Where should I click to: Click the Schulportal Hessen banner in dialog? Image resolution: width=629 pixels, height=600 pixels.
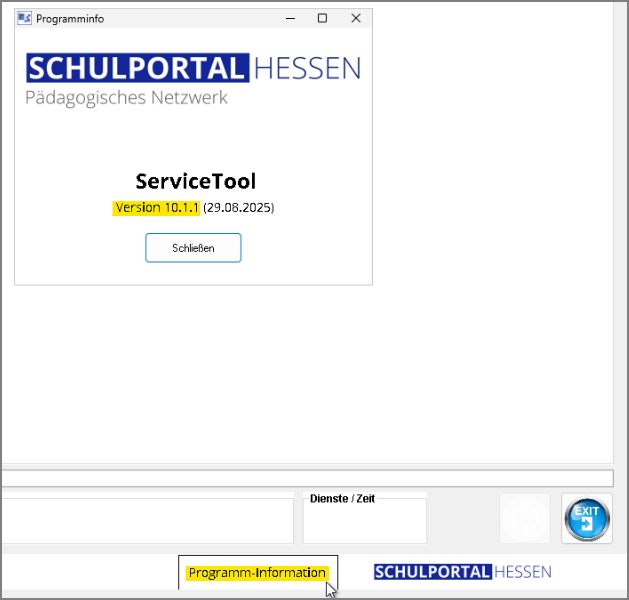pos(193,68)
